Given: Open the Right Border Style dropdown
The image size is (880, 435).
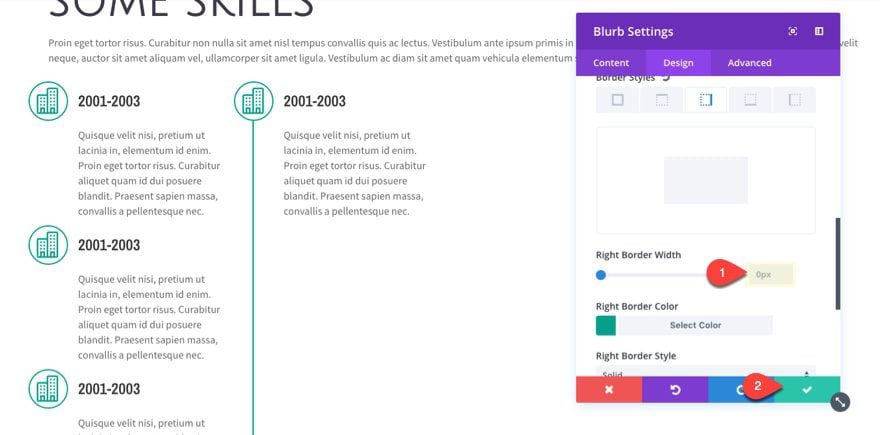Looking at the screenshot, I should [705, 372].
